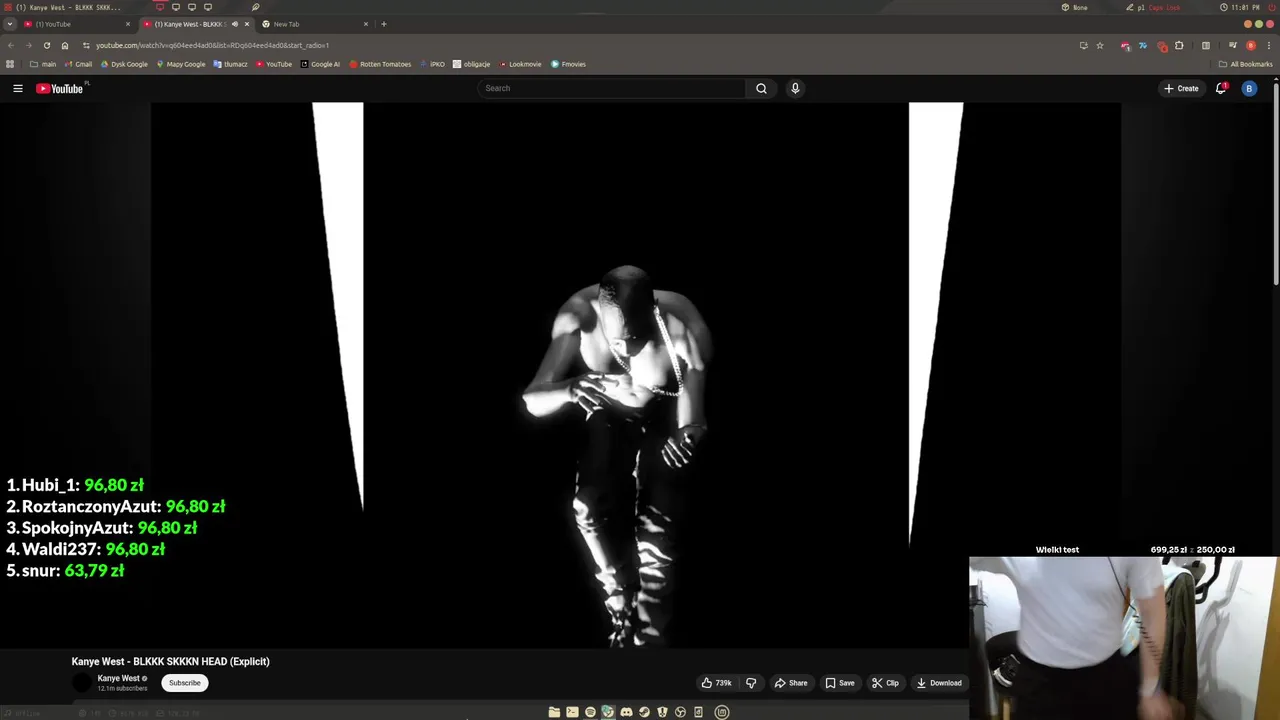
Task: Open the main bookmarks folder
Action: (x=43, y=64)
